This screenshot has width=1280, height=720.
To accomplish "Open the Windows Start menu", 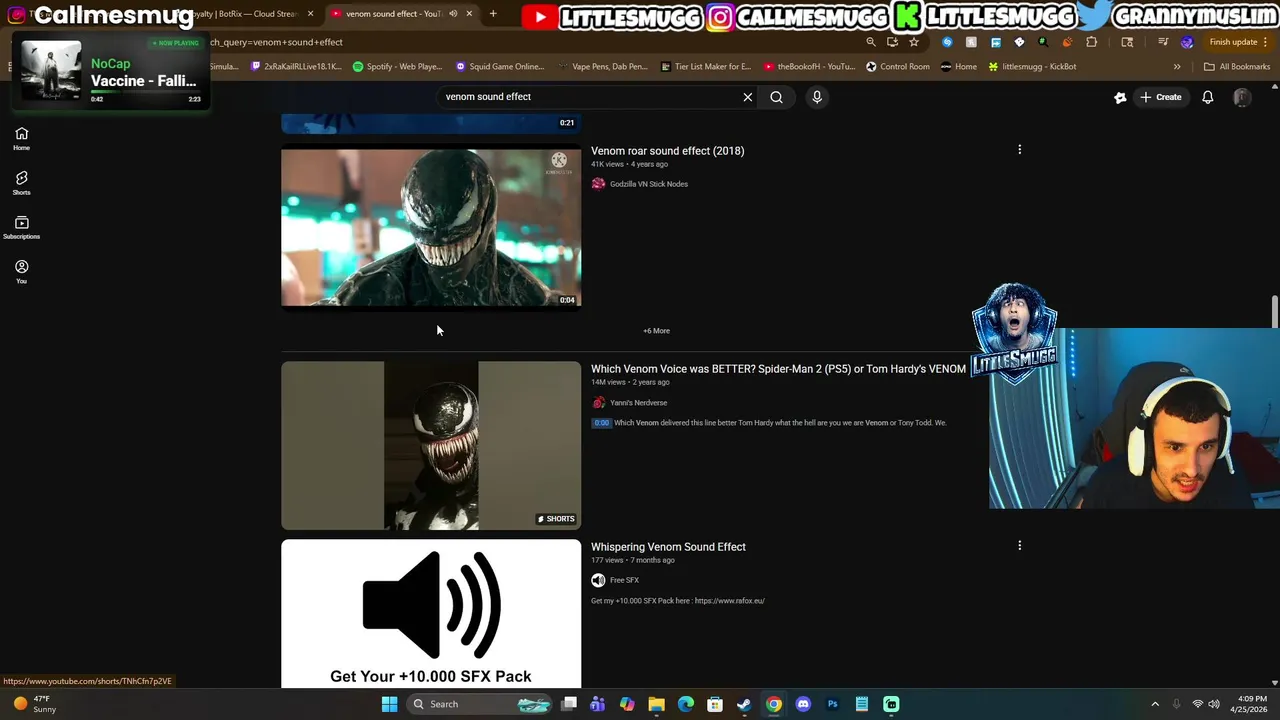I will coord(389,704).
